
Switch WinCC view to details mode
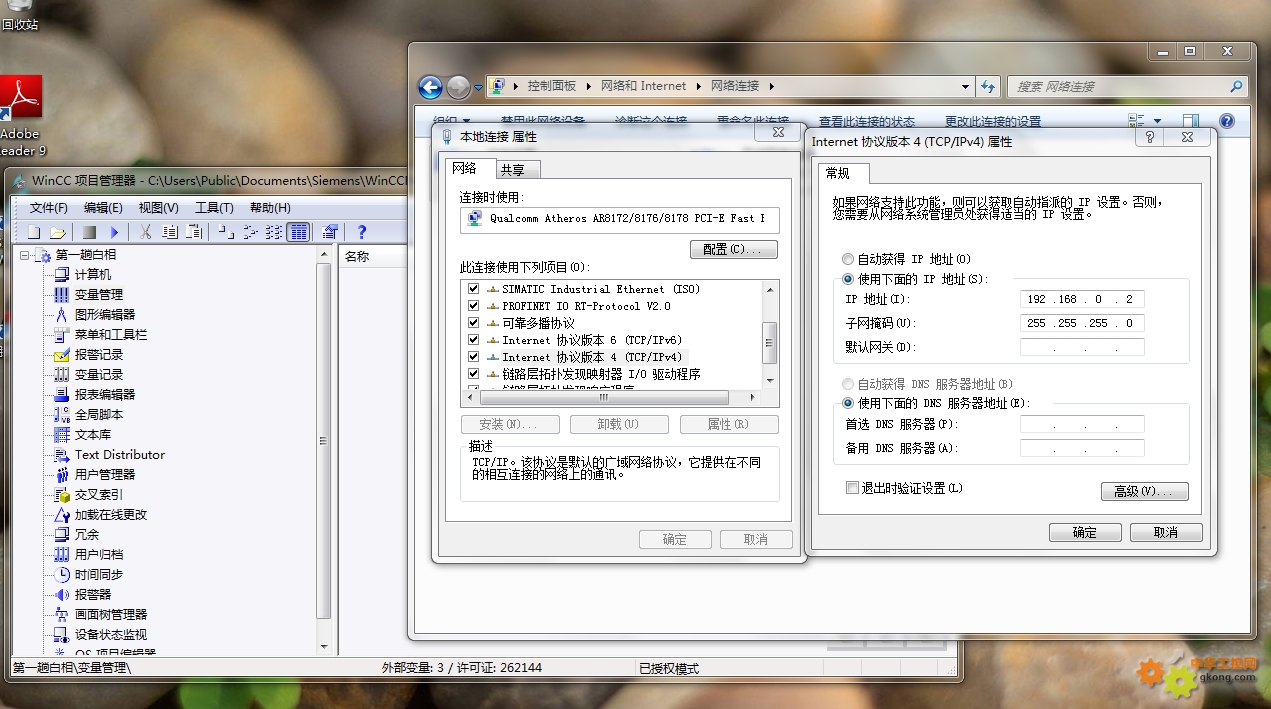point(298,232)
